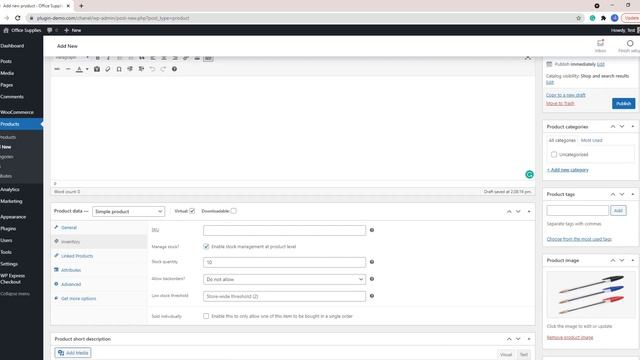Open the admin bar comments icon
Image resolution: width=640 pixels, height=360 pixels.
50,30
